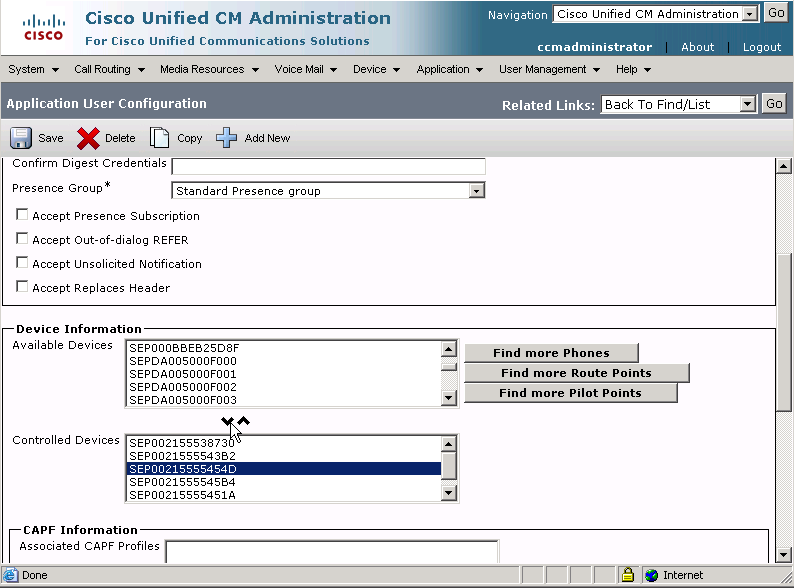Select highlighted SEP00215555454D in Controlled Devices
Viewport: 794px width, 588px height.
[284, 469]
